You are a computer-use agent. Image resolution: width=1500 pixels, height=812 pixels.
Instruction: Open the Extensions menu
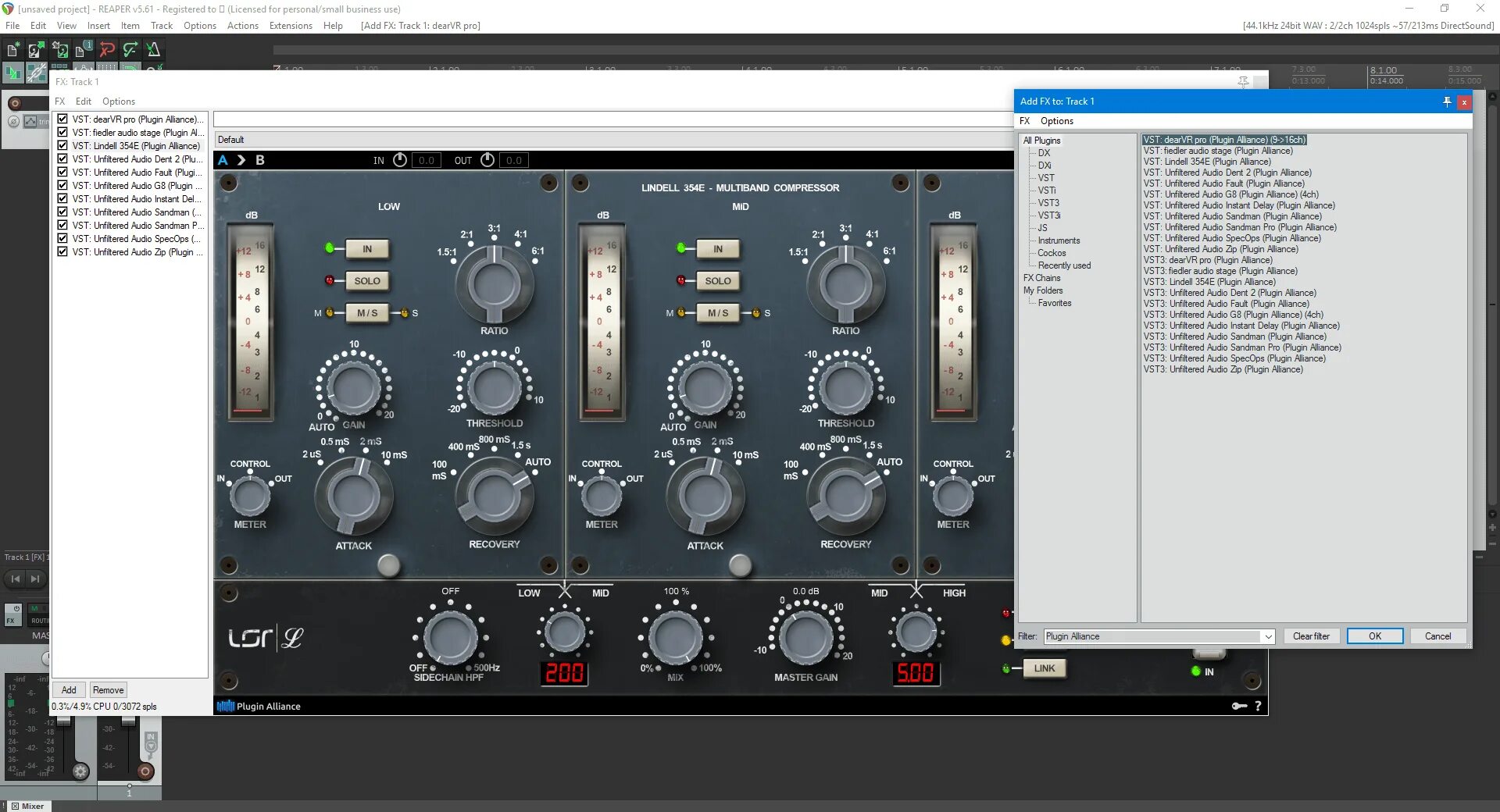point(291,26)
